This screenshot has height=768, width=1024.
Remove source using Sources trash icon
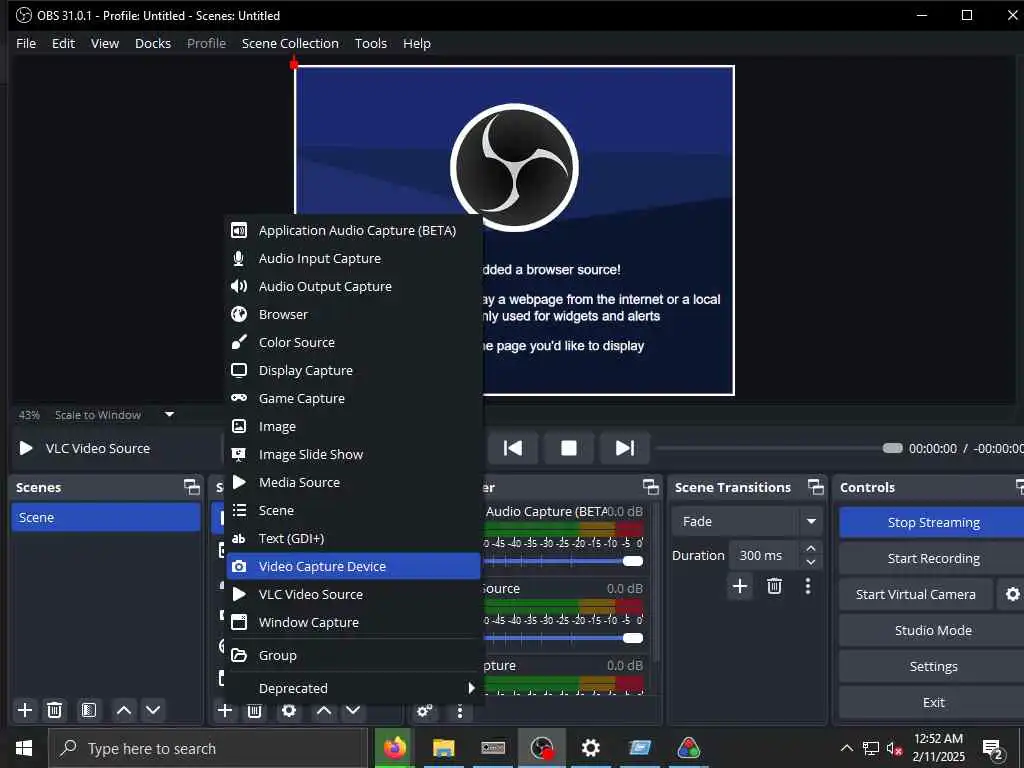(x=255, y=711)
